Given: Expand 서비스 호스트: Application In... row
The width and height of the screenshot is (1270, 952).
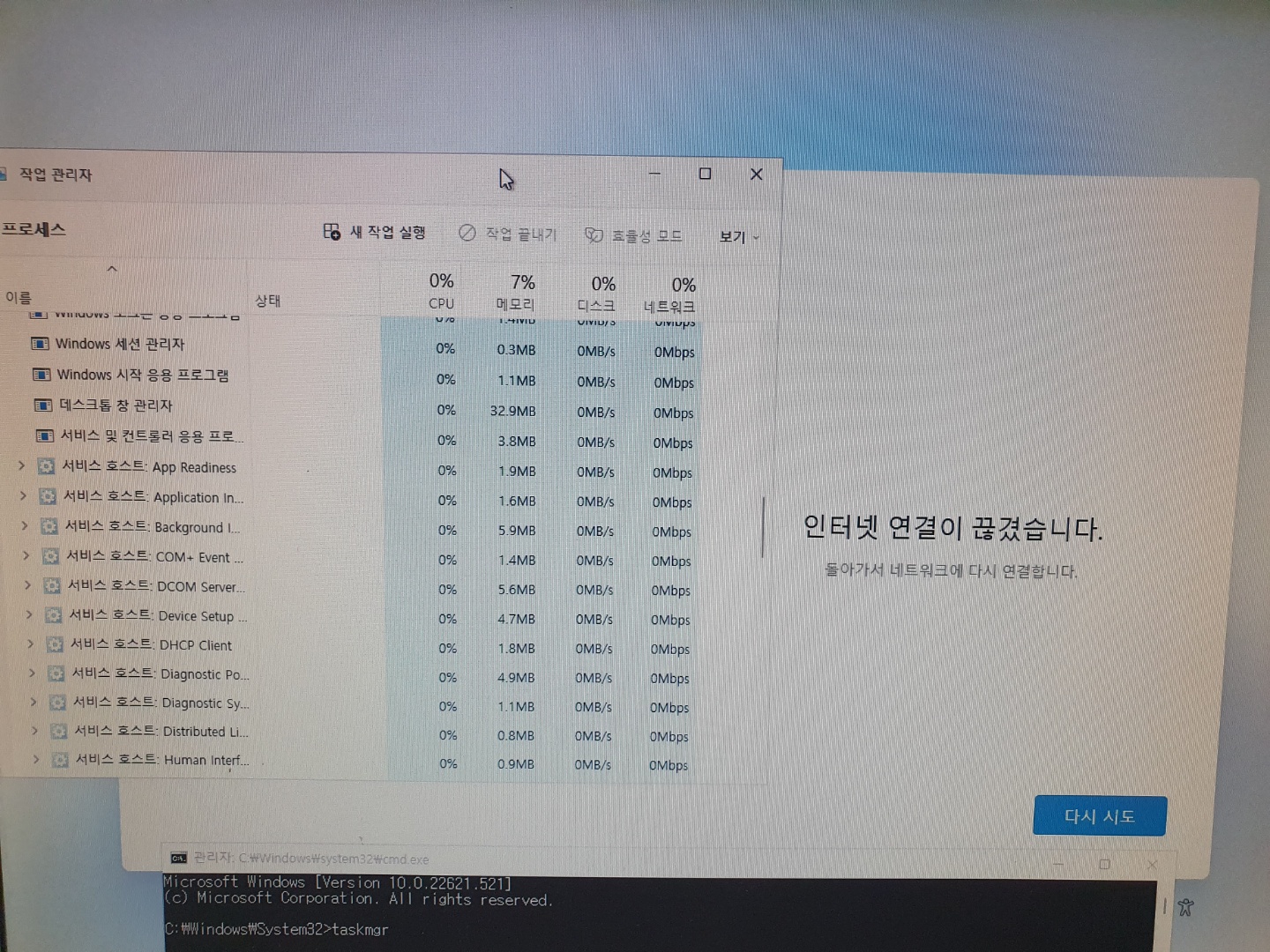Looking at the screenshot, I should pos(24,495).
